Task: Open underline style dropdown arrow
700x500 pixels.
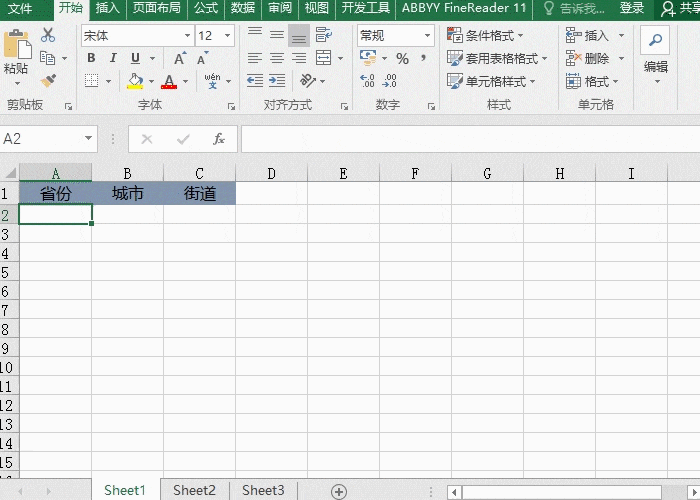Action: coord(152,58)
